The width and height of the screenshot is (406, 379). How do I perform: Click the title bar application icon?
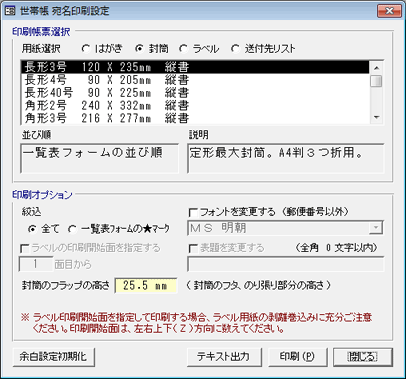point(10,11)
